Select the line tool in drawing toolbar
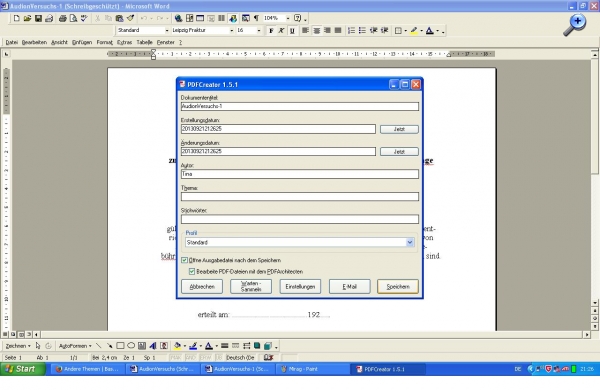The image size is (600, 390). [99, 346]
